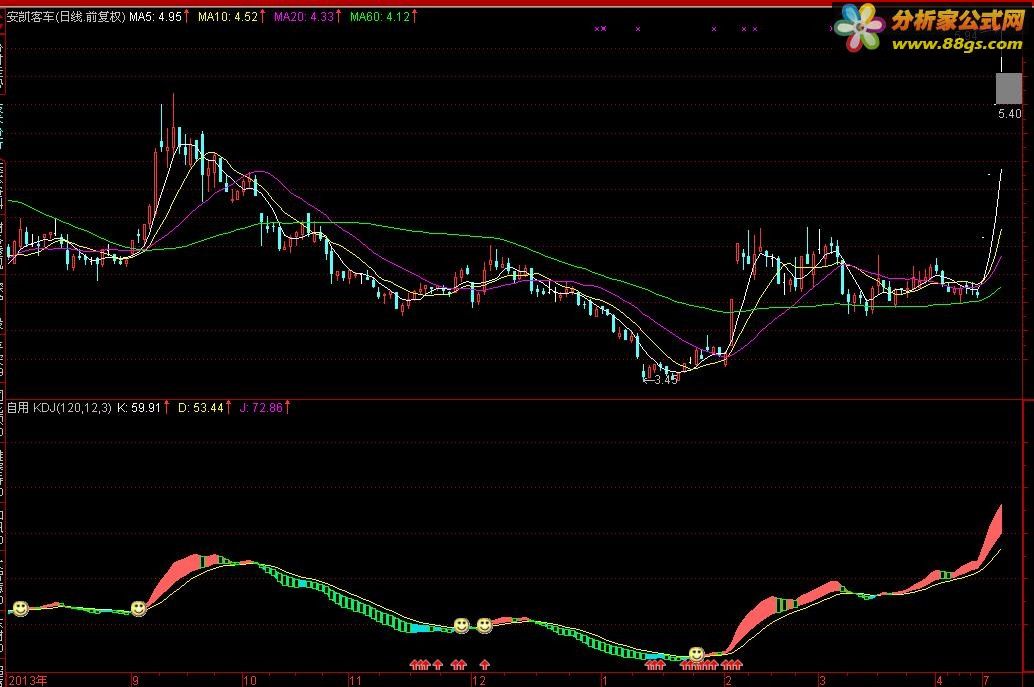Viewport: 1034px width, 687px height.
Task: Click the smiley face just after the 12 label
Action: (x=485, y=624)
